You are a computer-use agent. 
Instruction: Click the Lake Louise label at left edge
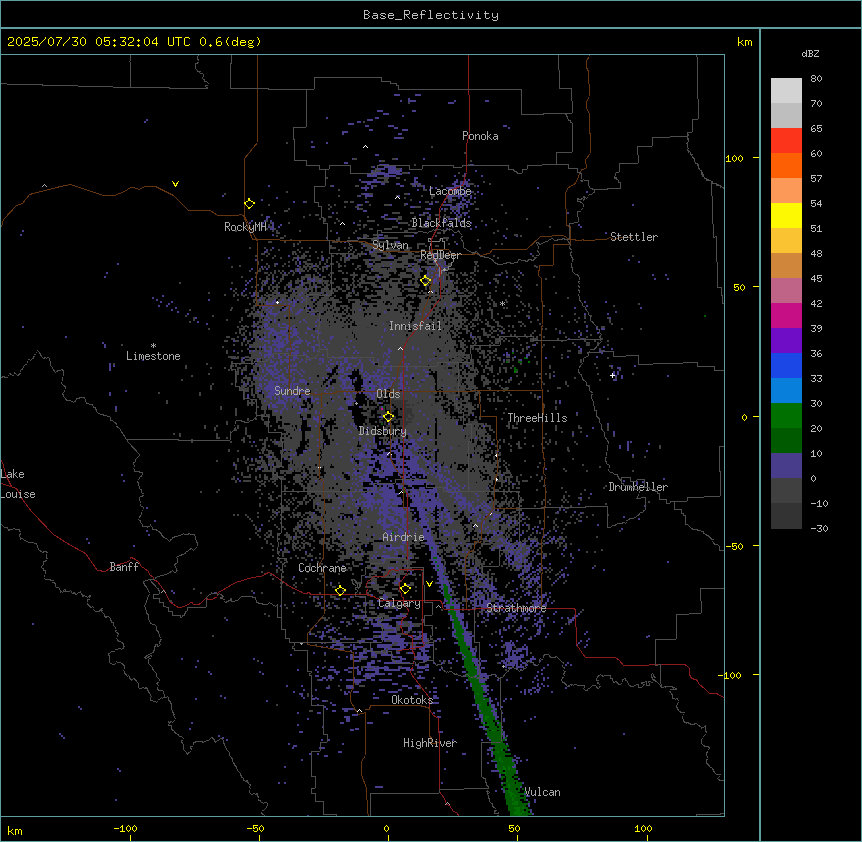tap(18, 484)
